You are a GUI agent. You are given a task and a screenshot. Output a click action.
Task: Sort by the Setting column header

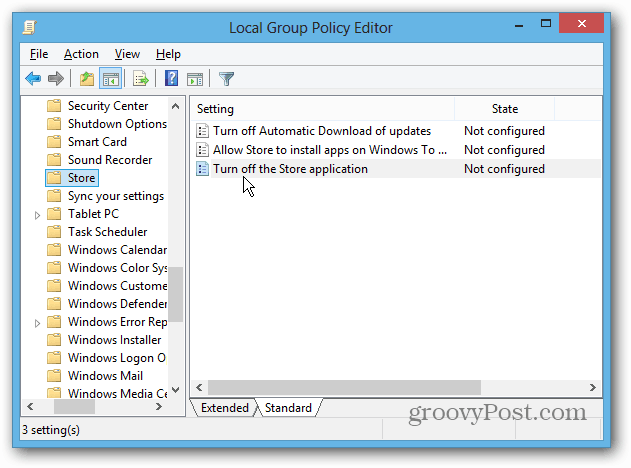point(322,109)
